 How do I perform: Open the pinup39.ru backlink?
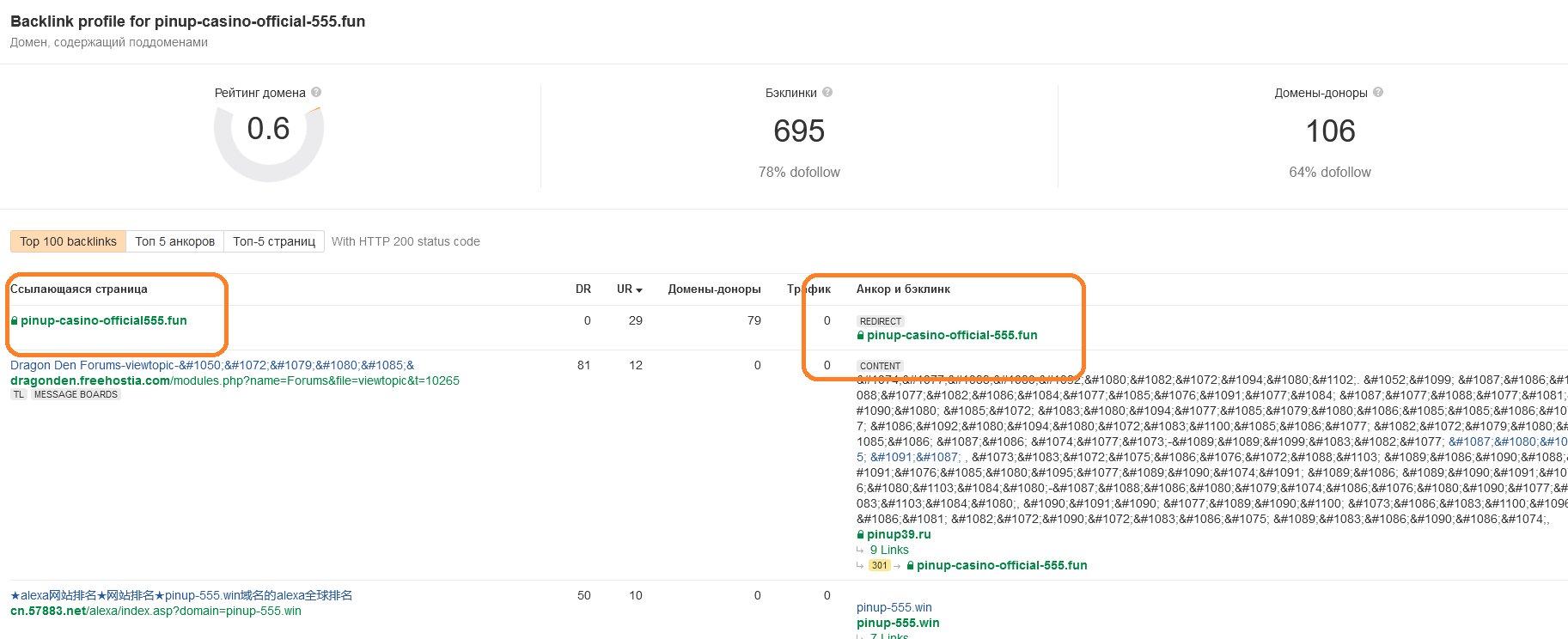[899, 534]
